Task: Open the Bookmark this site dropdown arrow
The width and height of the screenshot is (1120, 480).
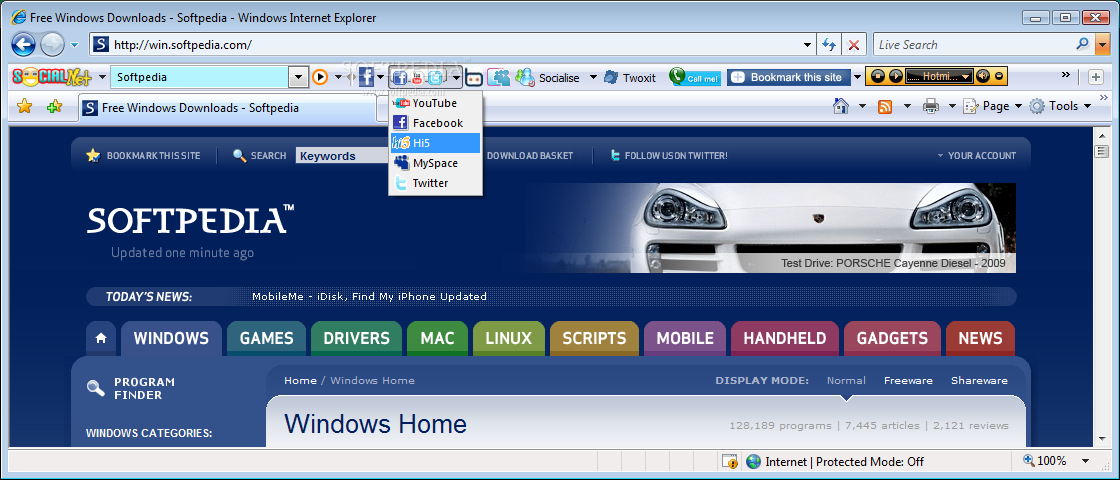Action: coord(858,77)
